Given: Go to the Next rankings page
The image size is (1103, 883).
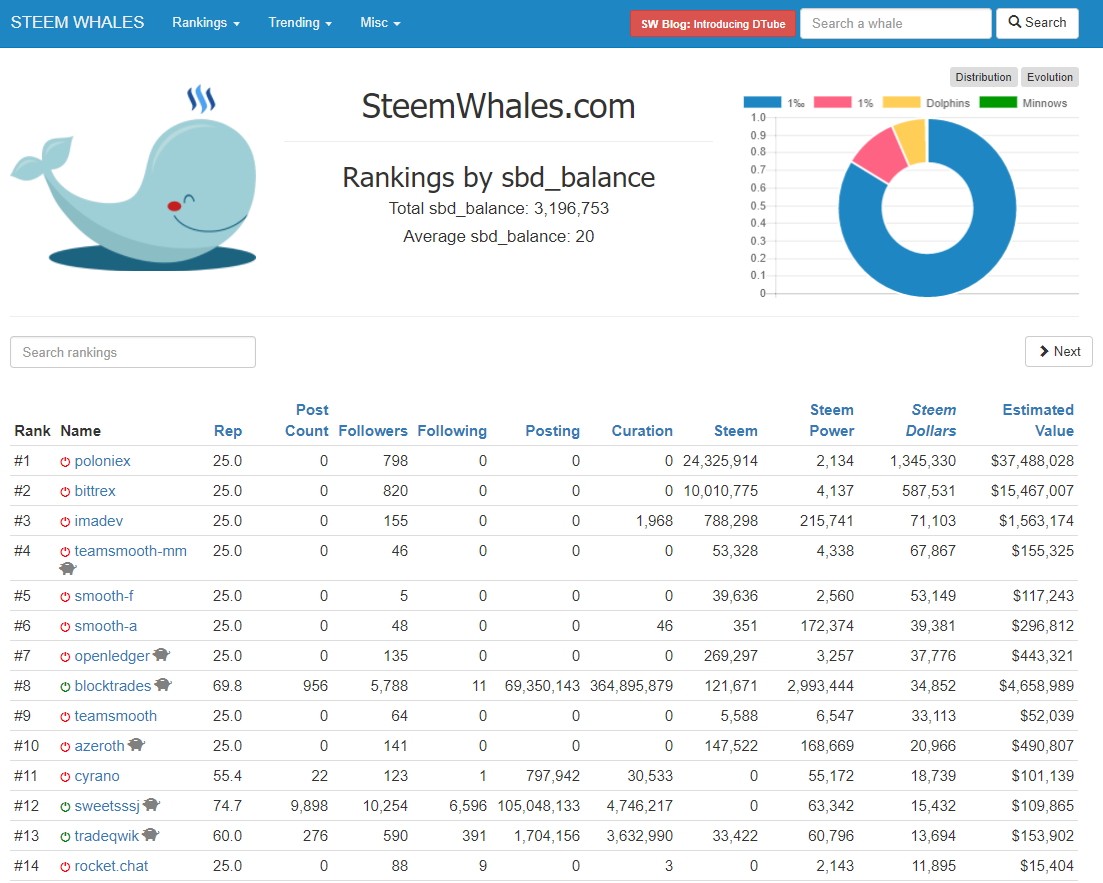Looking at the screenshot, I should pos(1059,351).
